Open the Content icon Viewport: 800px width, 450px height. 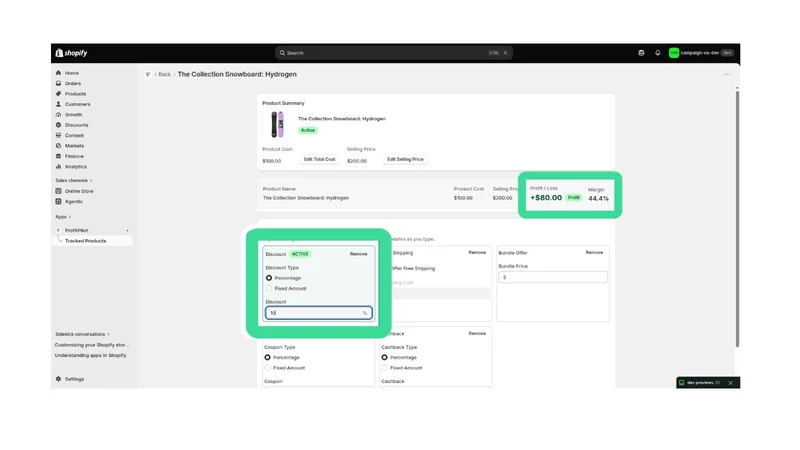[58, 135]
